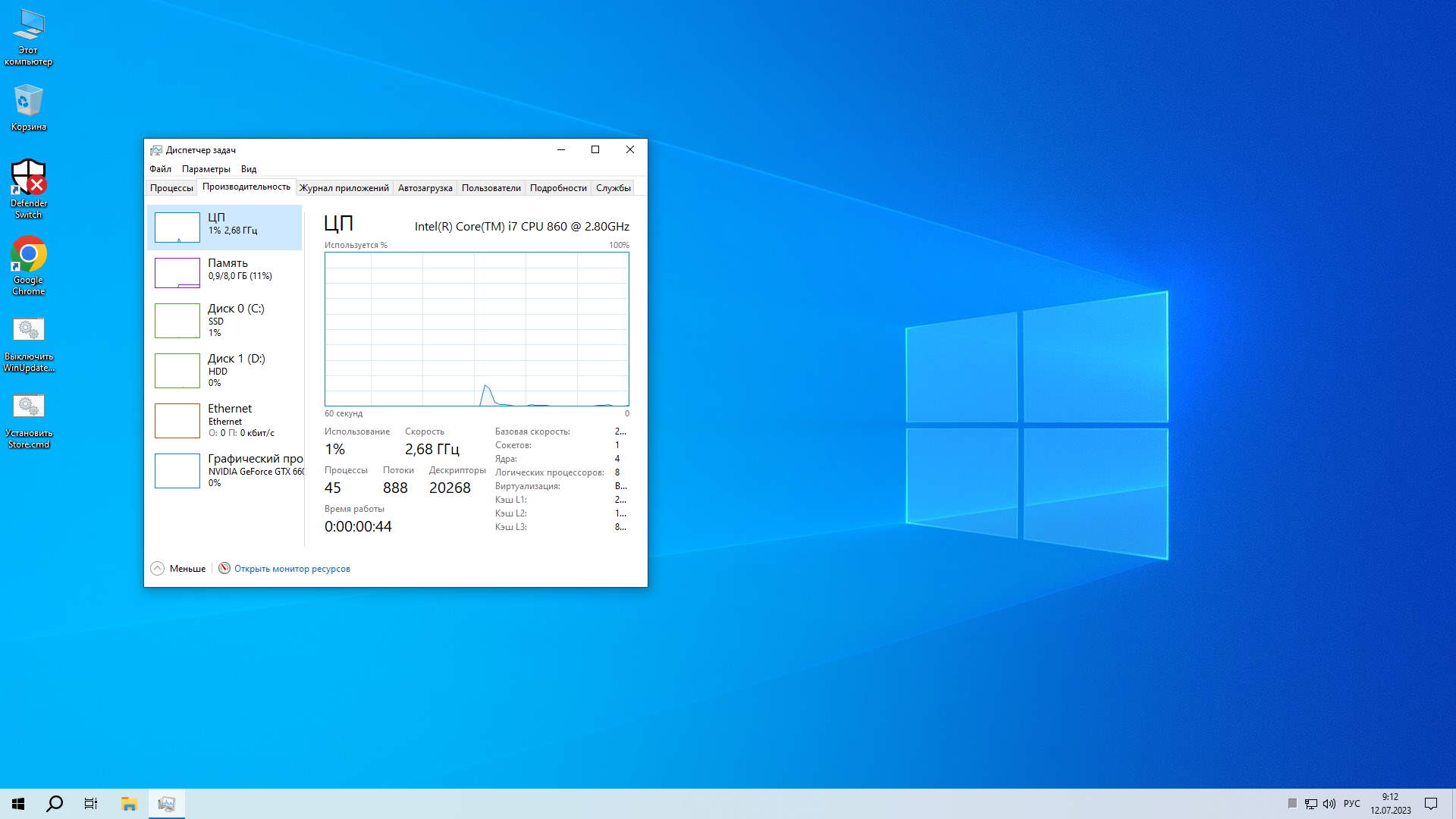The image size is (1456, 819).
Task: Select the Память memory graph item
Action: coord(177,272)
